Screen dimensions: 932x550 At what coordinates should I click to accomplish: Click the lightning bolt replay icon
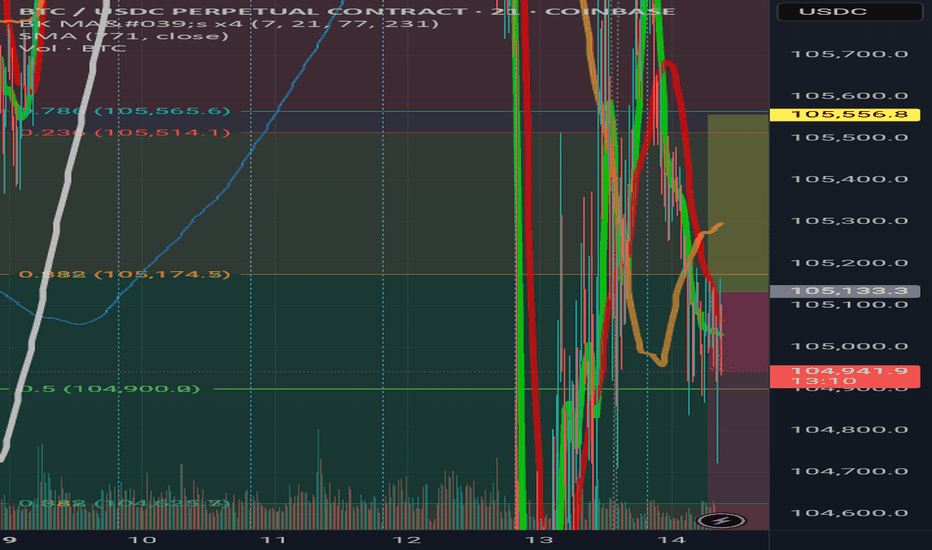click(x=721, y=521)
